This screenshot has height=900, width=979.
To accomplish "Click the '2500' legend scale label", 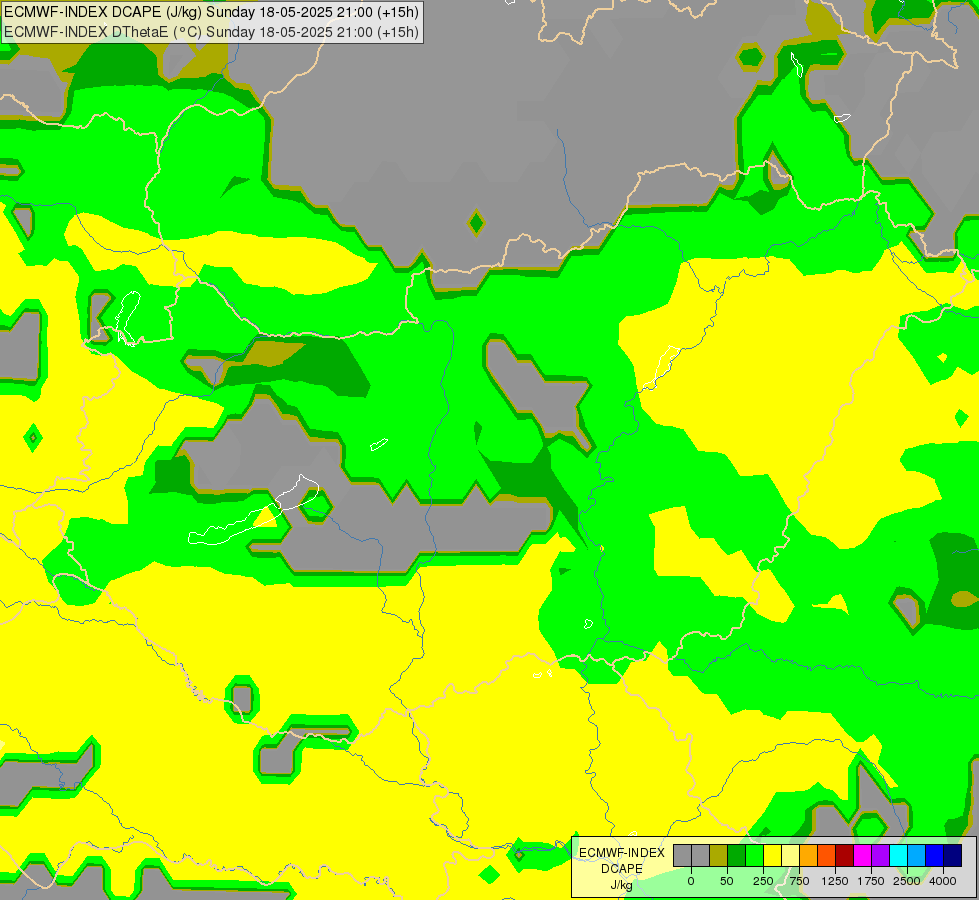I will [x=907, y=881].
